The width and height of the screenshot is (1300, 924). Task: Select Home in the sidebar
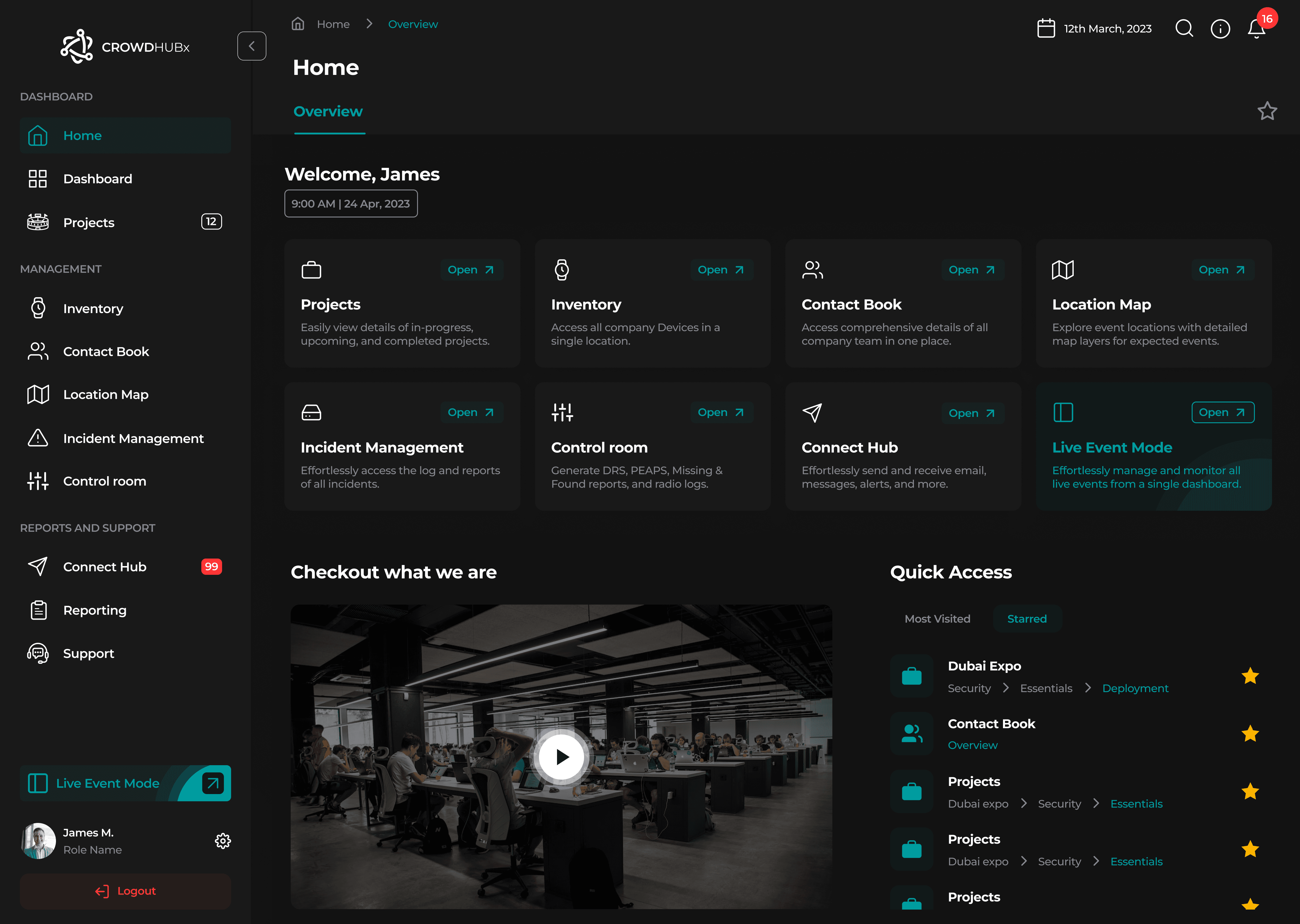click(125, 135)
